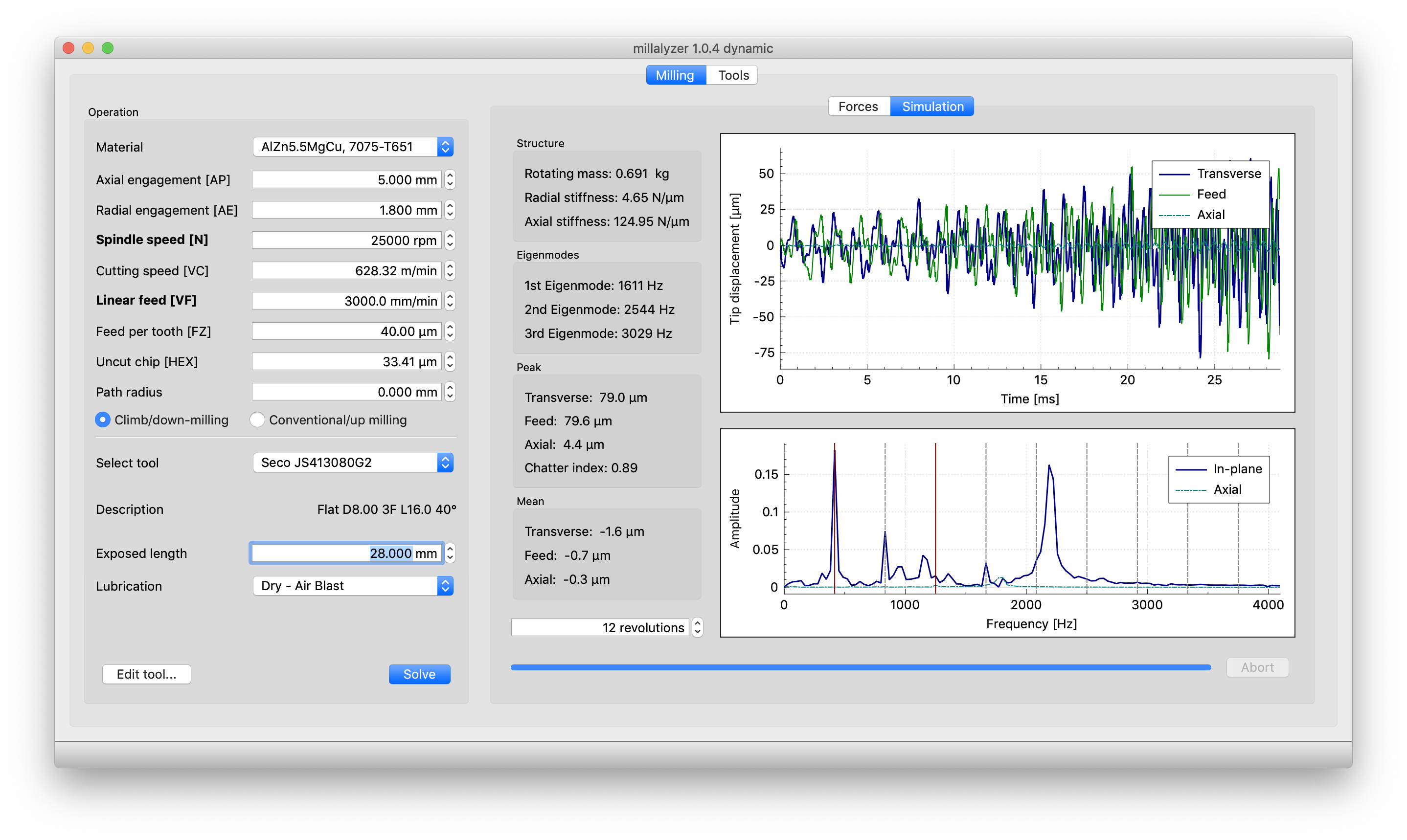Viewport: 1407px width, 840px height.
Task: Switch to the Forces tab
Action: tap(858, 107)
